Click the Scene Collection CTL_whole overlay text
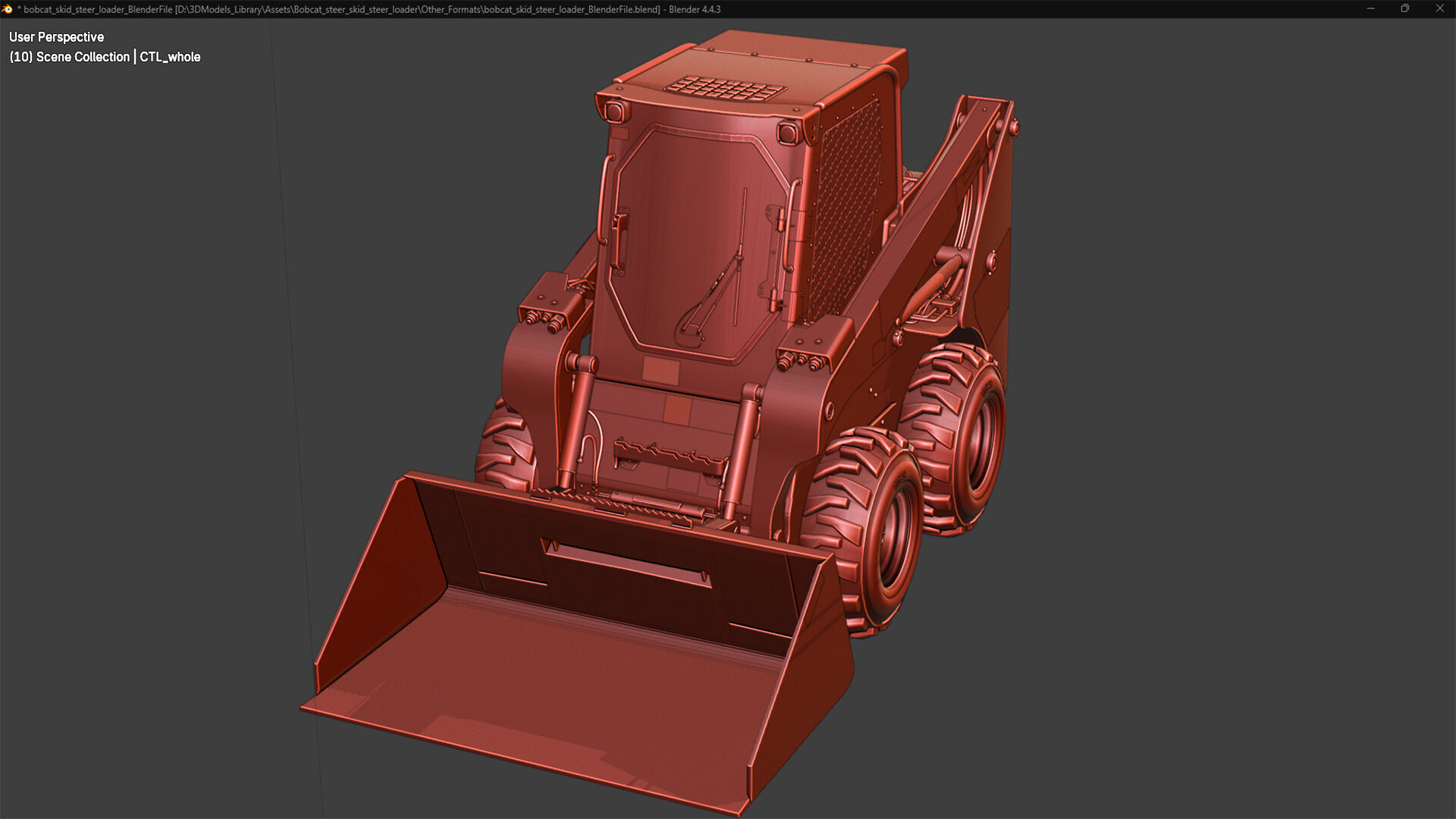This screenshot has height=819, width=1456. tap(105, 57)
